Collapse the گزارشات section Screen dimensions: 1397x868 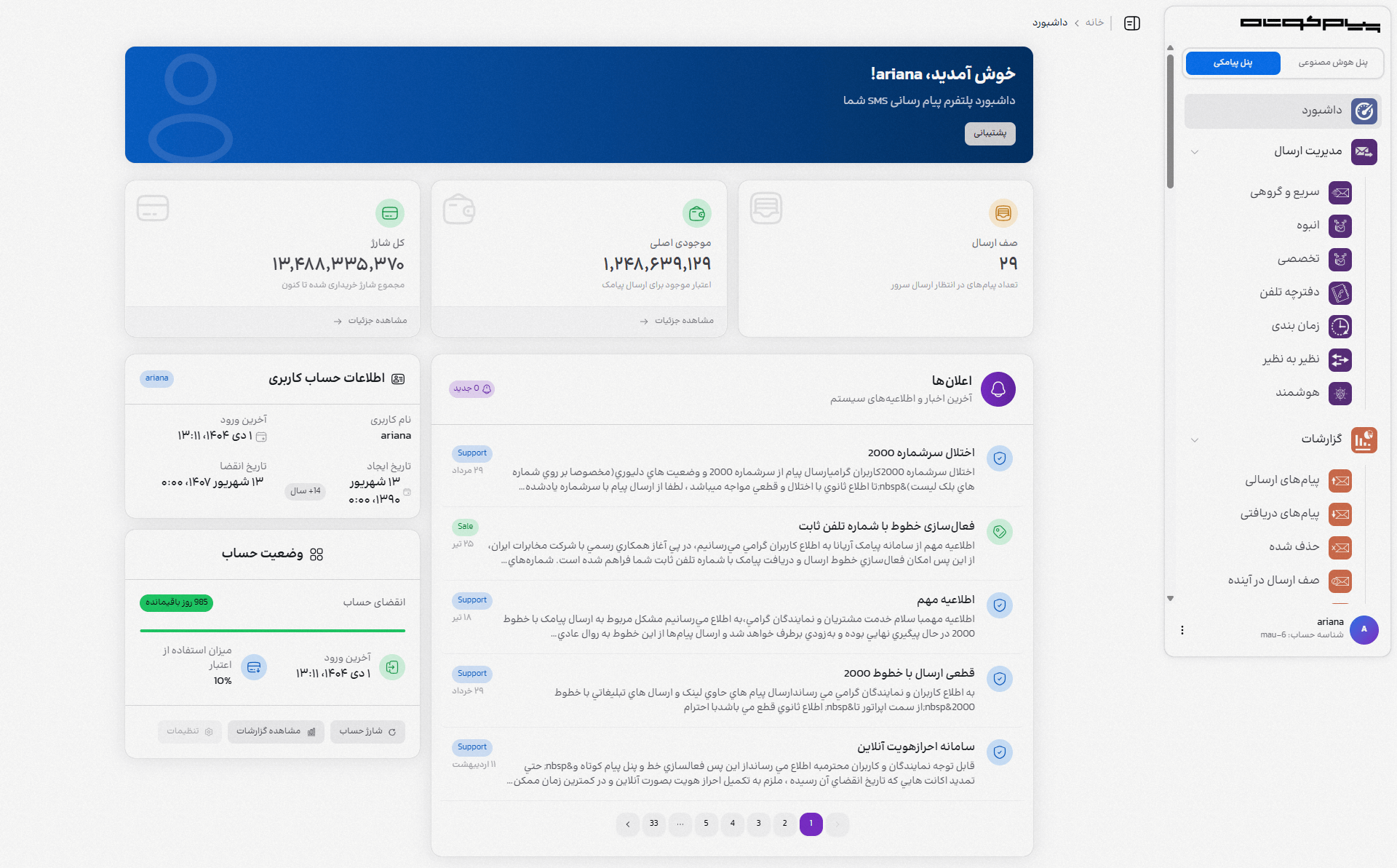click(x=1195, y=440)
